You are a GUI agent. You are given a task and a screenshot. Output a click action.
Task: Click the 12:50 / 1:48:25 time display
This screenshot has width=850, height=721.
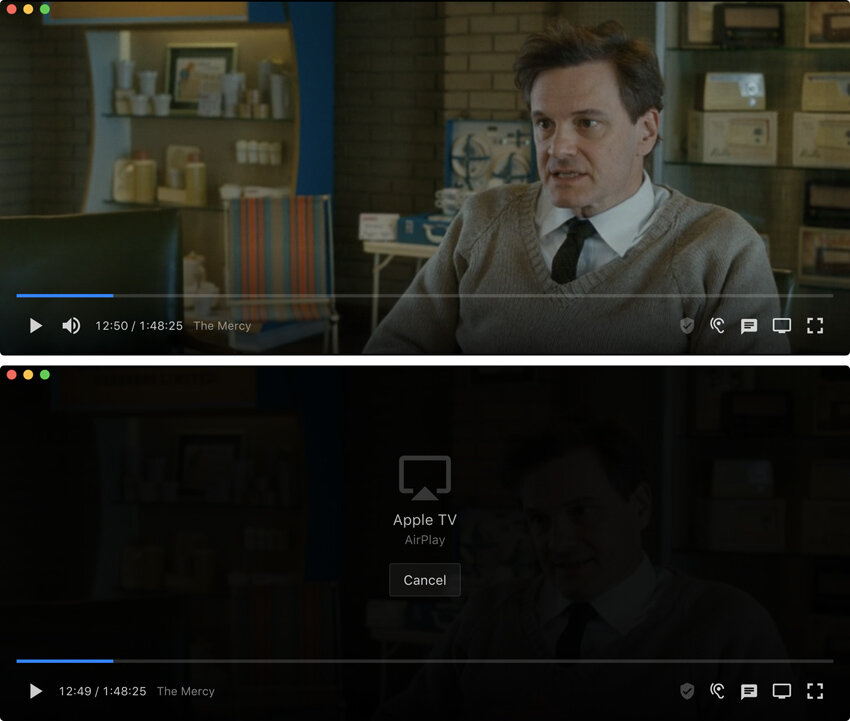coord(139,326)
